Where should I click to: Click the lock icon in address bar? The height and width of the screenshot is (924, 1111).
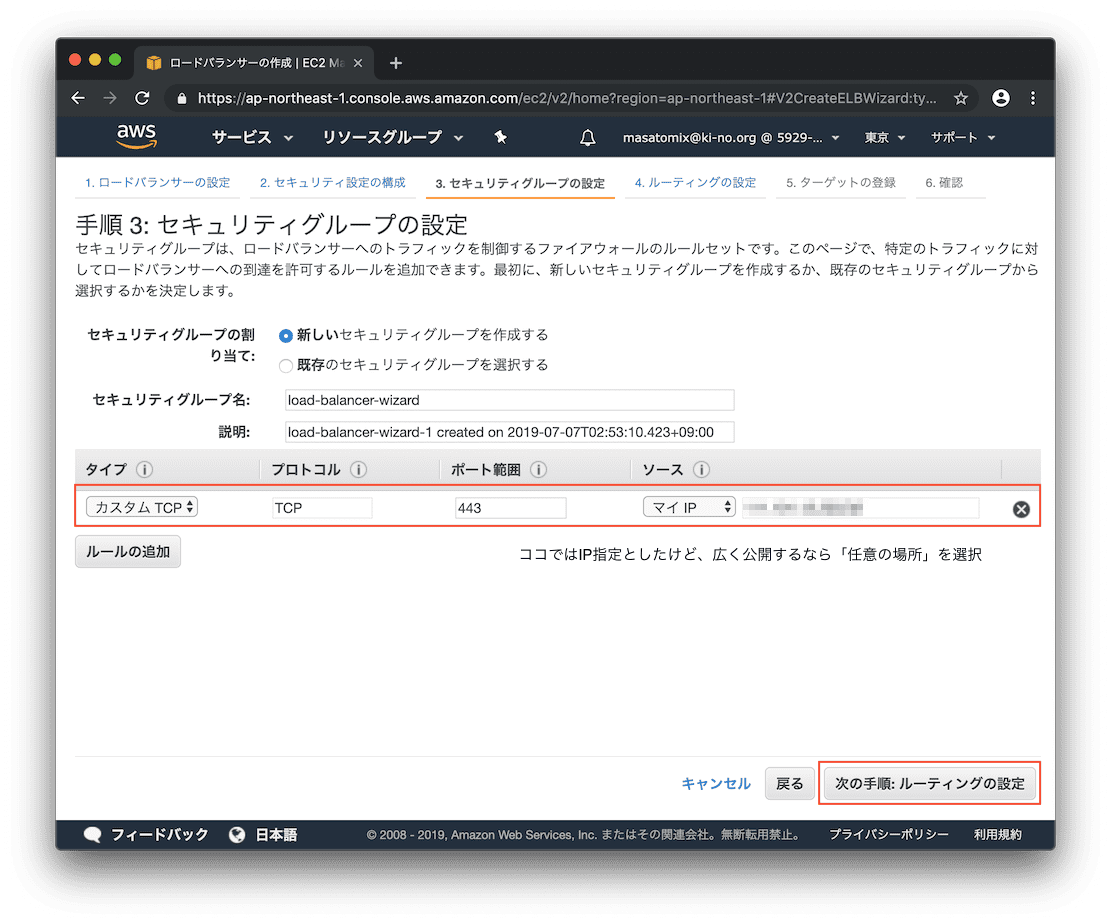[x=182, y=98]
